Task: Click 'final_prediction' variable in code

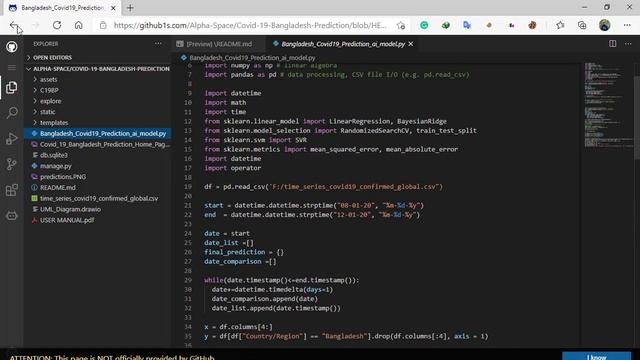Action: click(x=235, y=252)
